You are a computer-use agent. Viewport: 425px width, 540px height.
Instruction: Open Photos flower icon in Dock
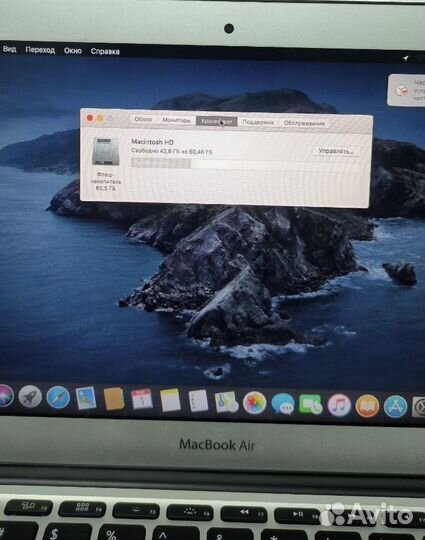[255, 403]
